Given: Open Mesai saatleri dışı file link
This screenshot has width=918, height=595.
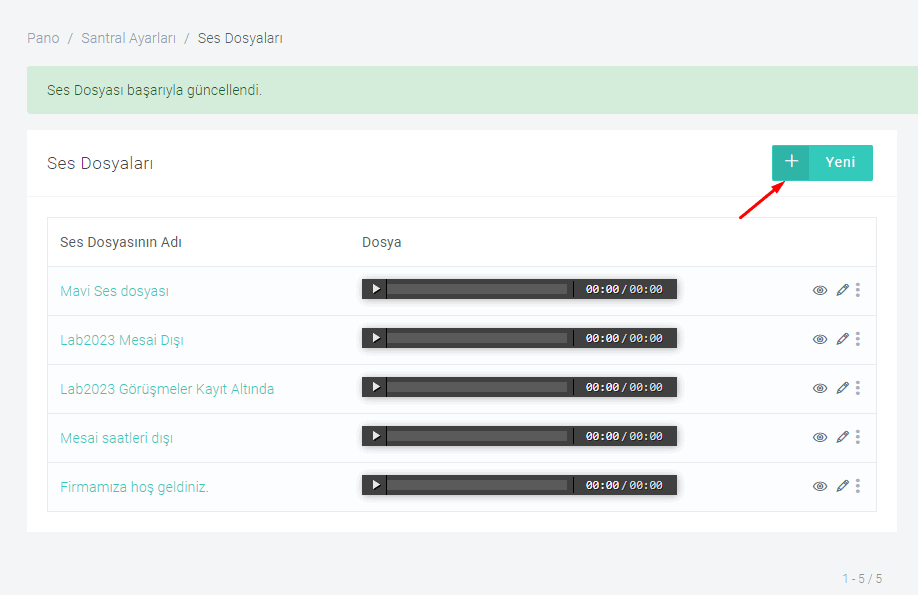Looking at the screenshot, I should coord(117,438).
